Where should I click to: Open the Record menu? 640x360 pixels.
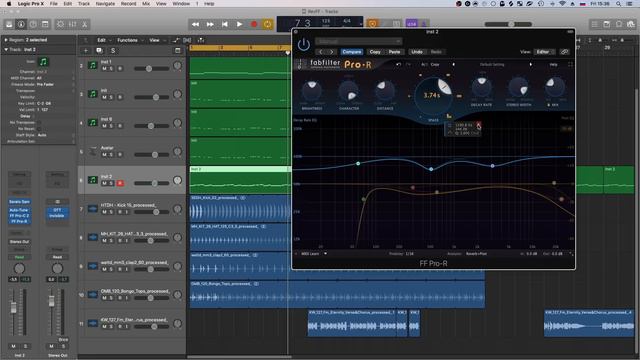click(x=129, y=4)
